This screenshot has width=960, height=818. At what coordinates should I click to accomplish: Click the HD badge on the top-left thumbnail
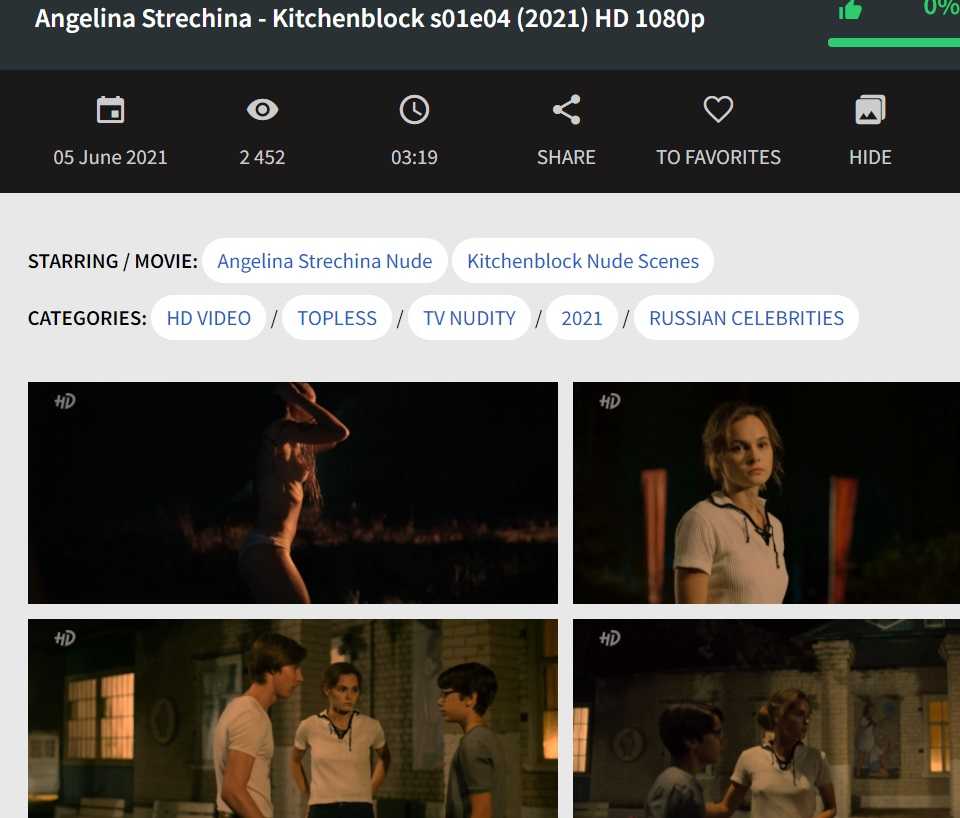tap(65, 402)
